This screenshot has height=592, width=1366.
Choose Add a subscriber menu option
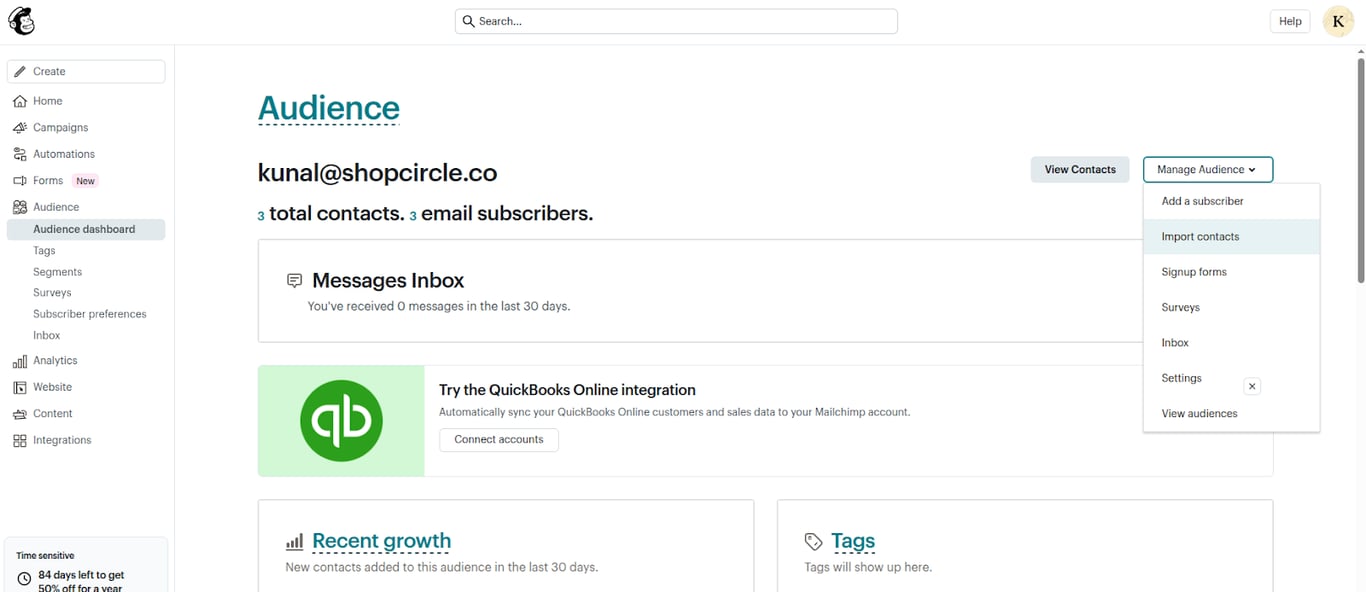click(1202, 201)
